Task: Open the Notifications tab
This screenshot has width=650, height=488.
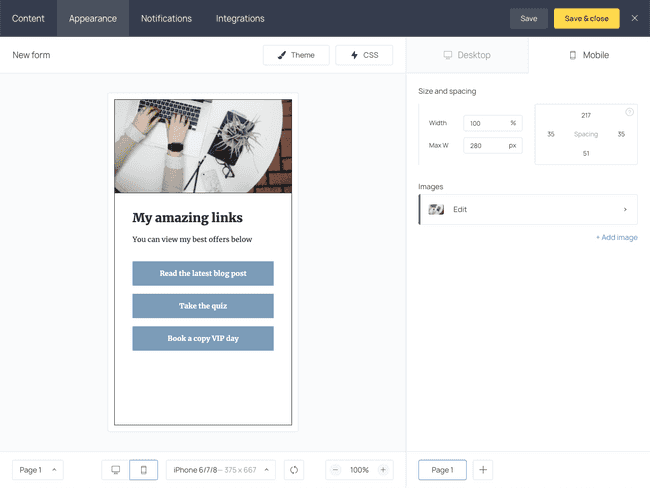Action: [x=166, y=18]
